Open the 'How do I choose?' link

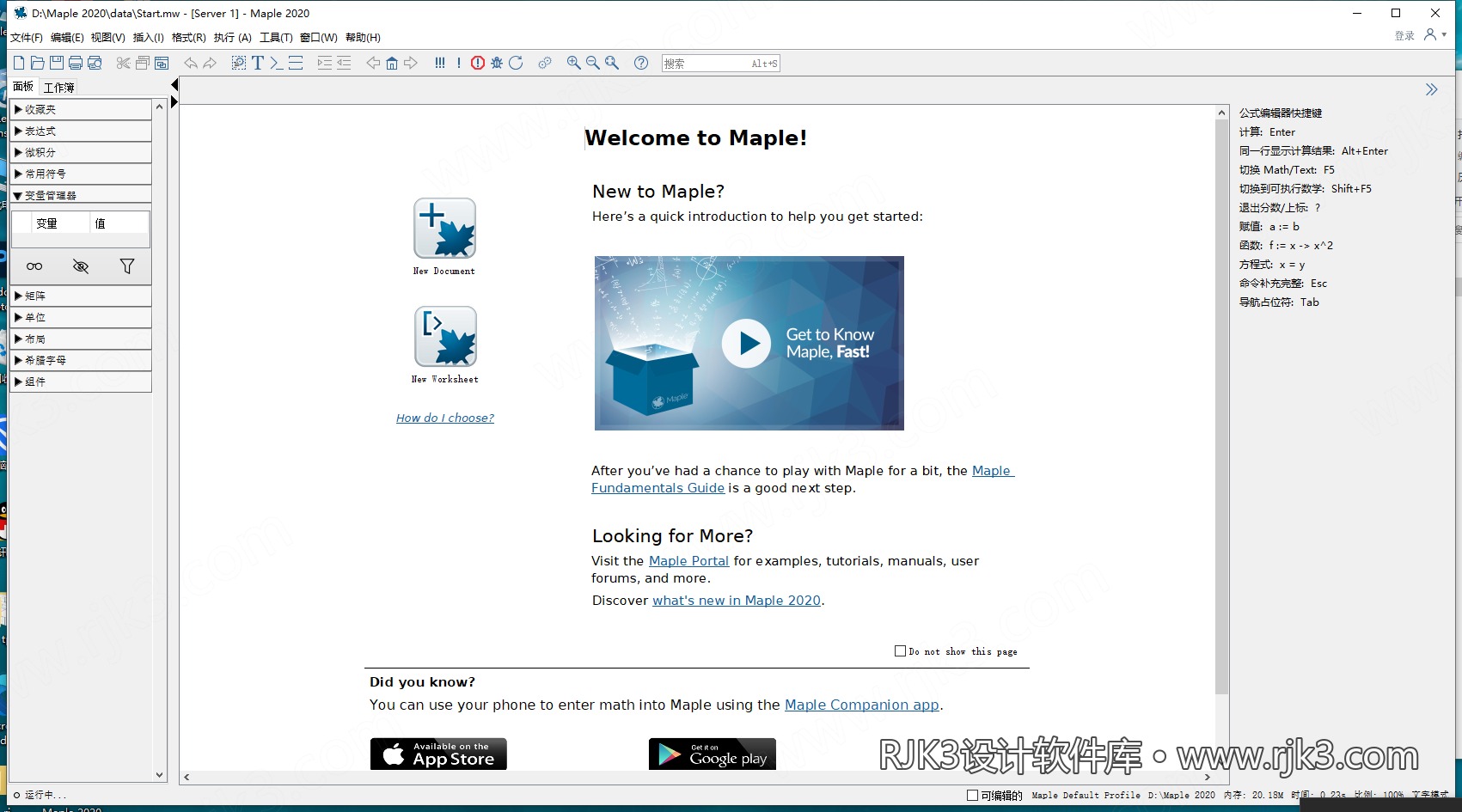445,418
